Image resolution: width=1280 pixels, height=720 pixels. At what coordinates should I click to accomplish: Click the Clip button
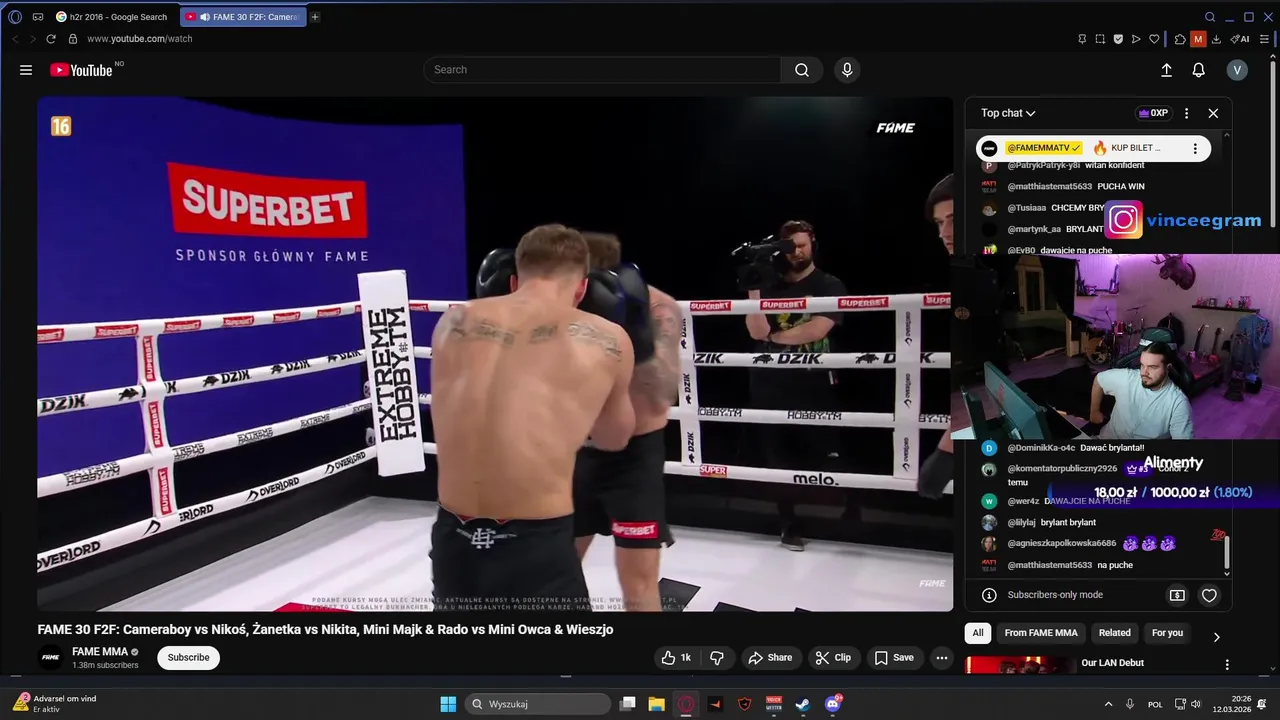pos(832,658)
